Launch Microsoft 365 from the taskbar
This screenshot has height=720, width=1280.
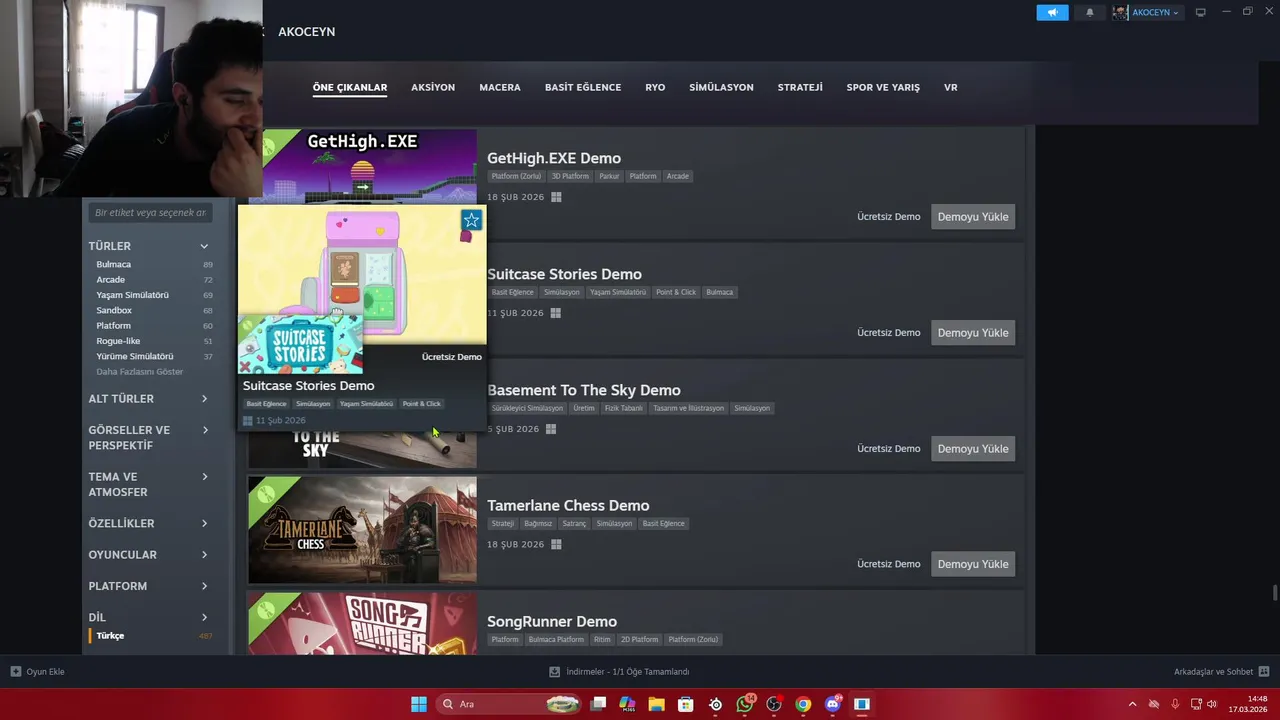tap(627, 704)
